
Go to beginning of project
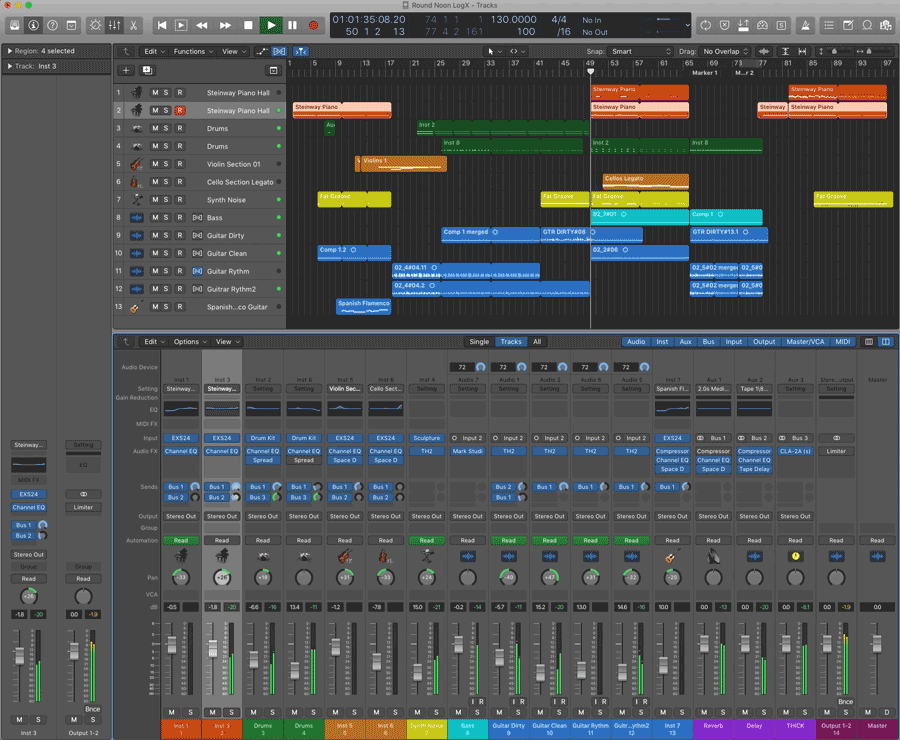click(x=162, y=25)
